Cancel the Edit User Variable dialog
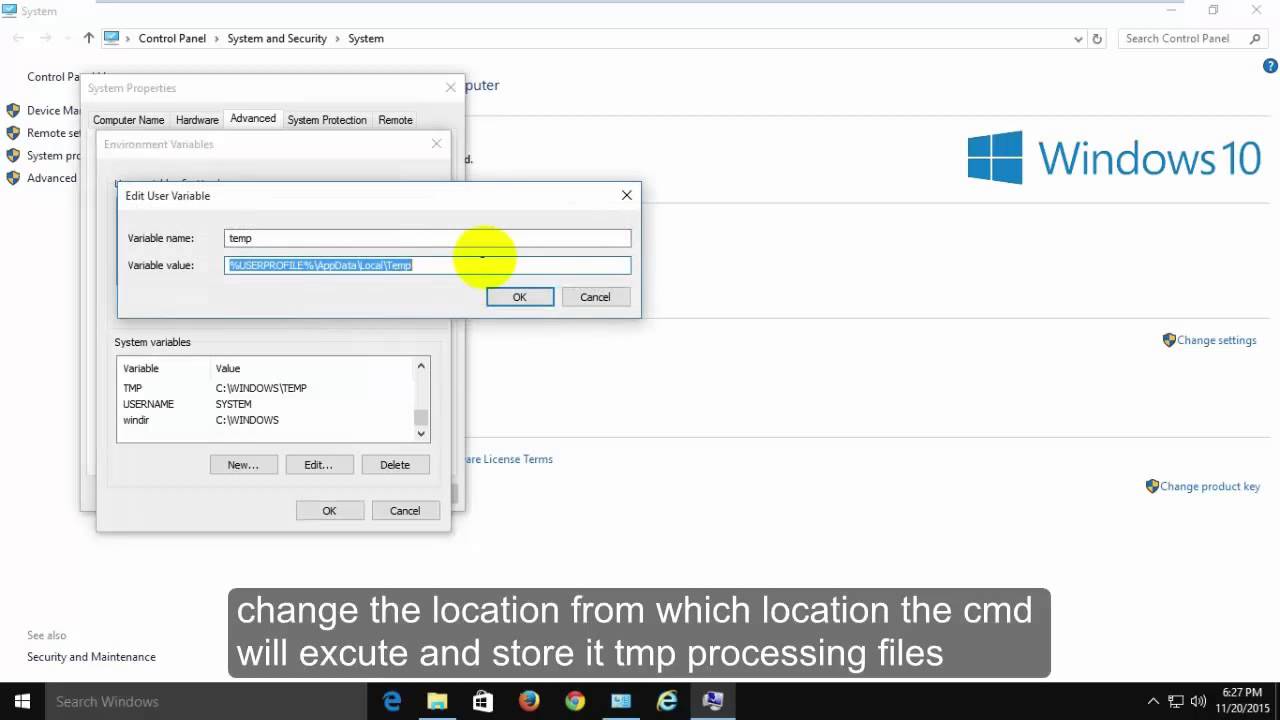This screenshot has width=1280, height=720. 595,297
